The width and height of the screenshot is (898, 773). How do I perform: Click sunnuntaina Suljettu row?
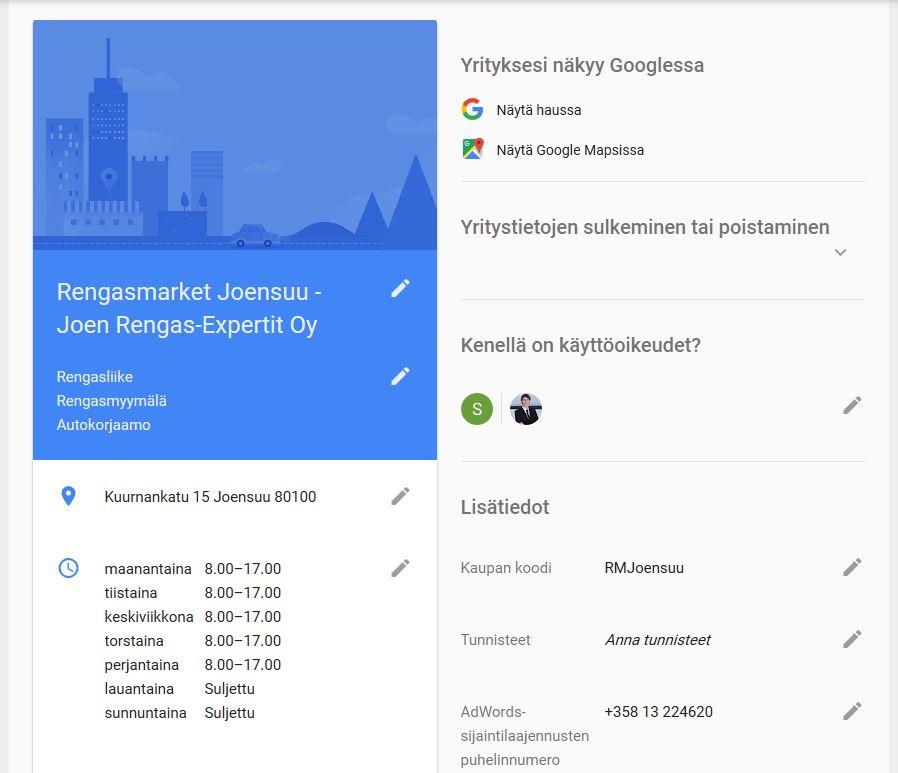tap(179, 713)
